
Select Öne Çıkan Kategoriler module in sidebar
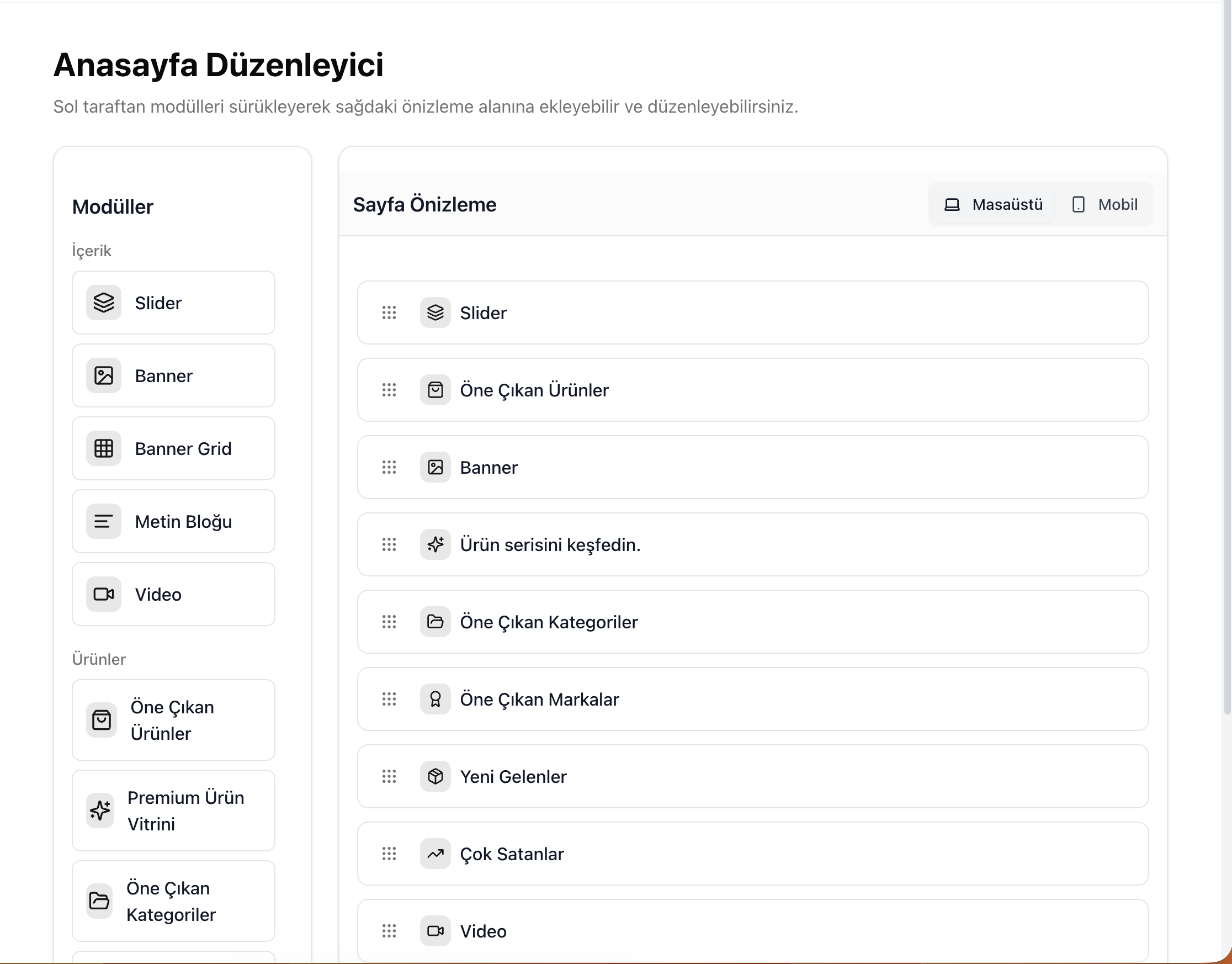pos(173,901)
